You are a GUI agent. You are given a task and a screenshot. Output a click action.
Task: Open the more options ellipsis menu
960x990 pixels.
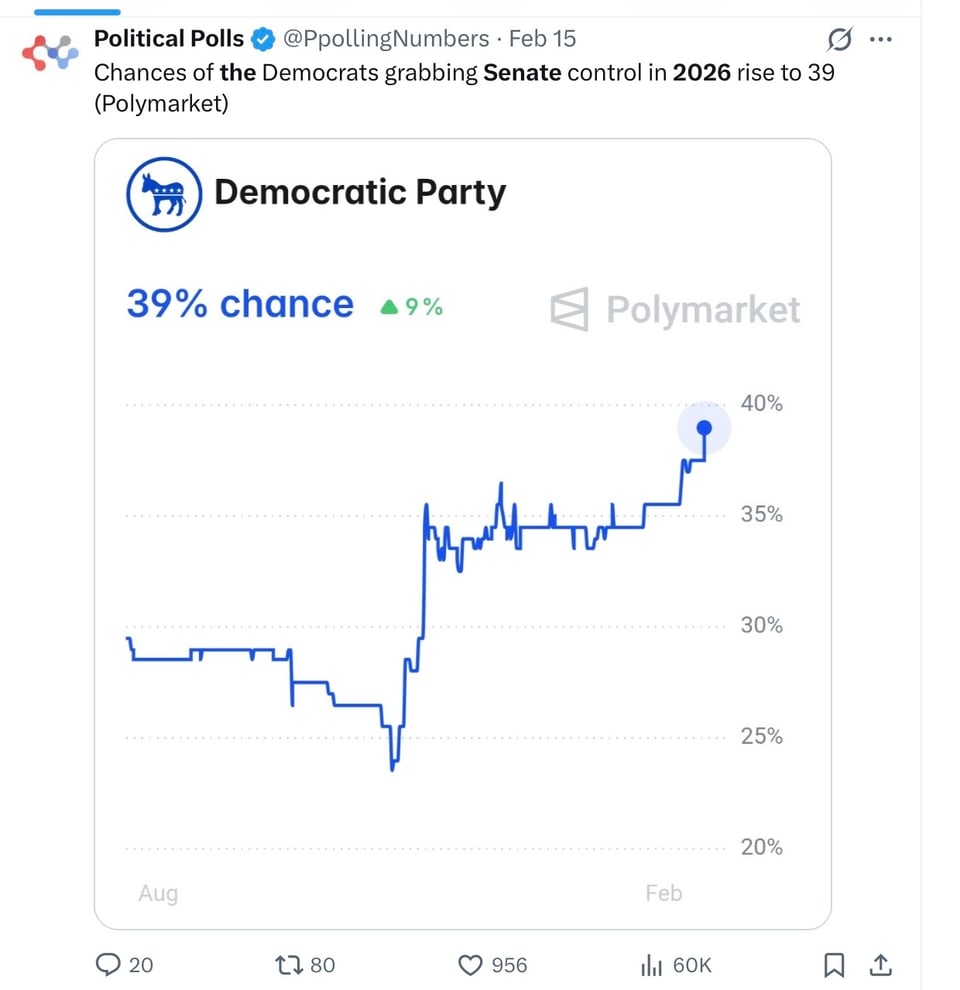click(882, 39)
